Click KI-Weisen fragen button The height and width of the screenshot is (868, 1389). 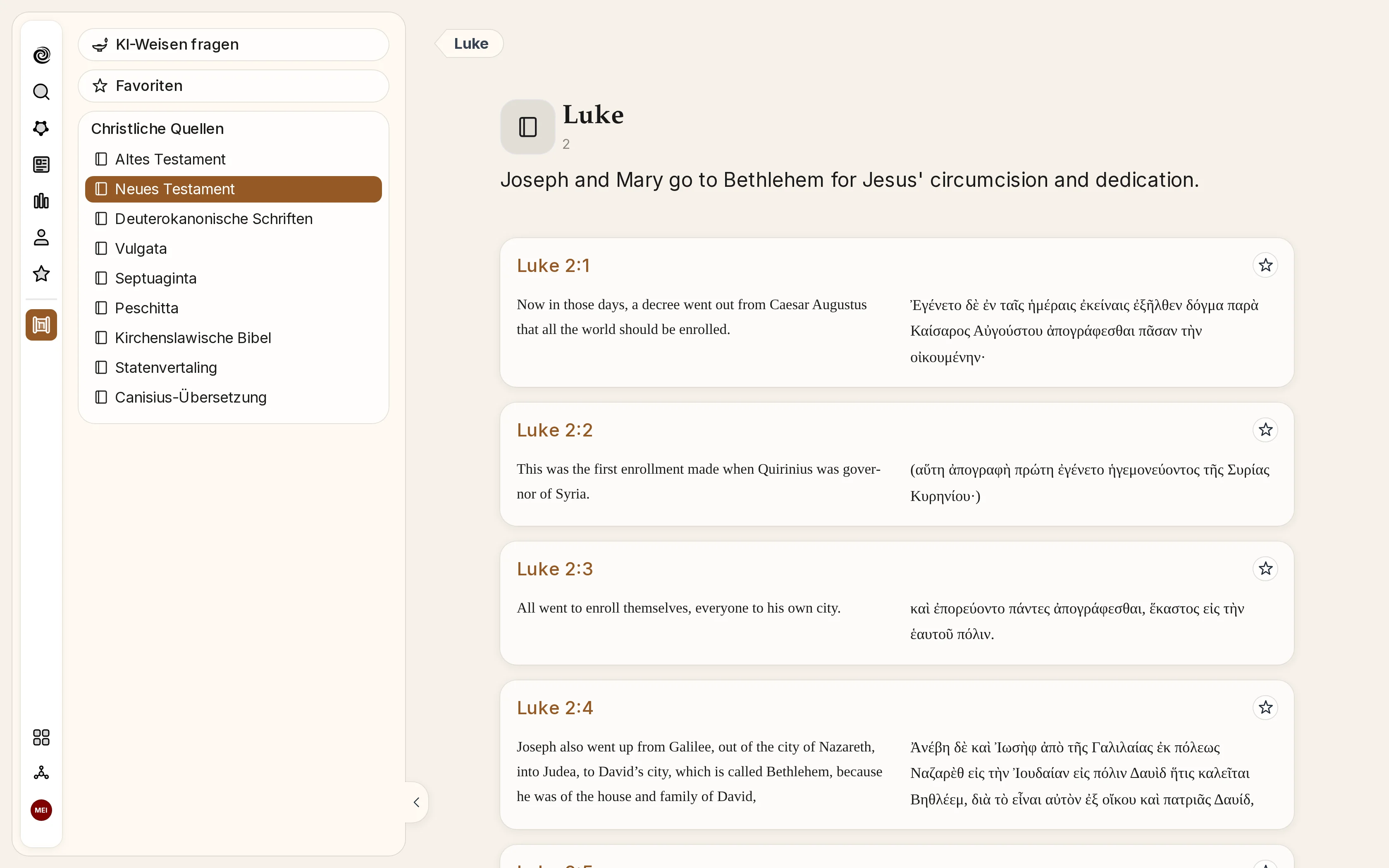pos(234,45)
